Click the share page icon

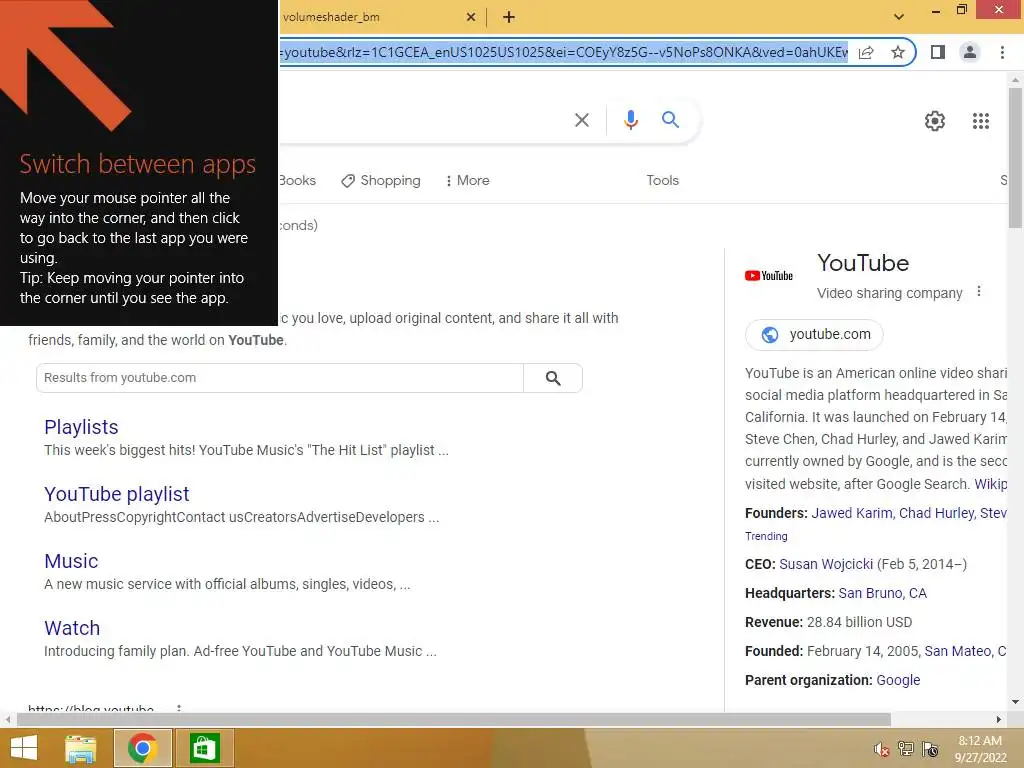[x=866, y=52]
